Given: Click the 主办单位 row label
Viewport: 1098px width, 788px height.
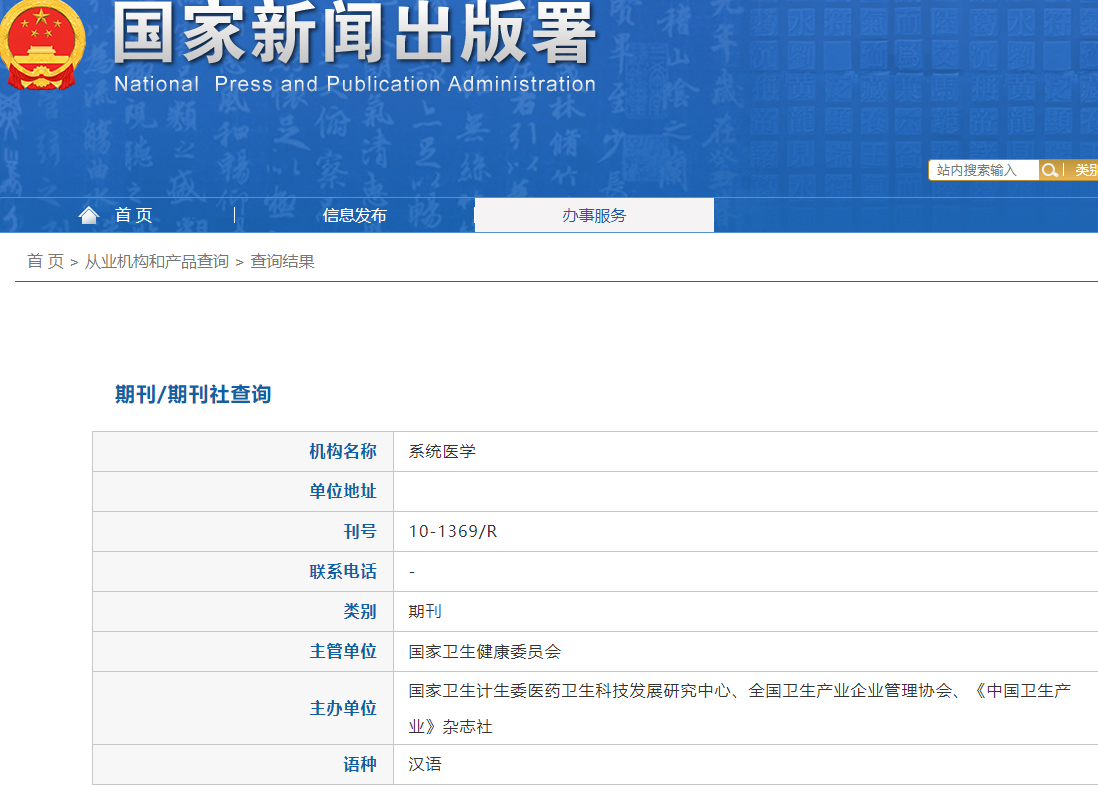Looking at the screenshot, I should [343, 708].
